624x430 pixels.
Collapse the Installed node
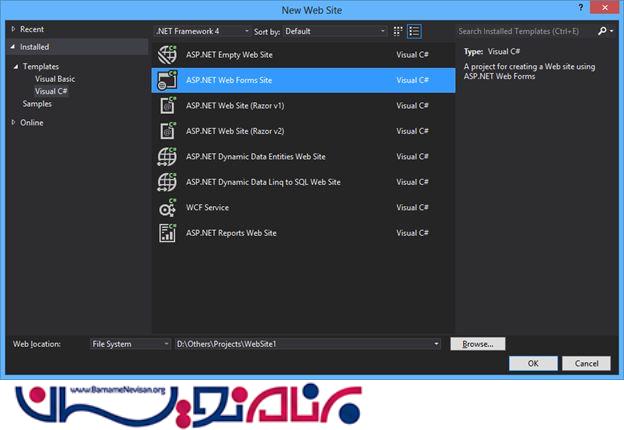pyautogui.click(x=13, y=47)
